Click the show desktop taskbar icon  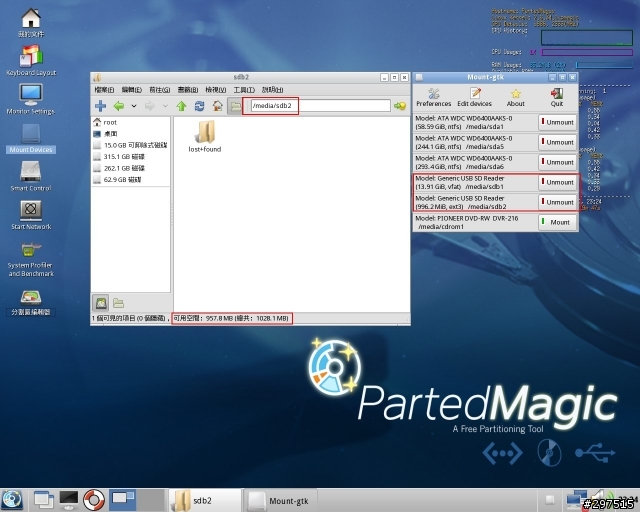click(43, 500)
